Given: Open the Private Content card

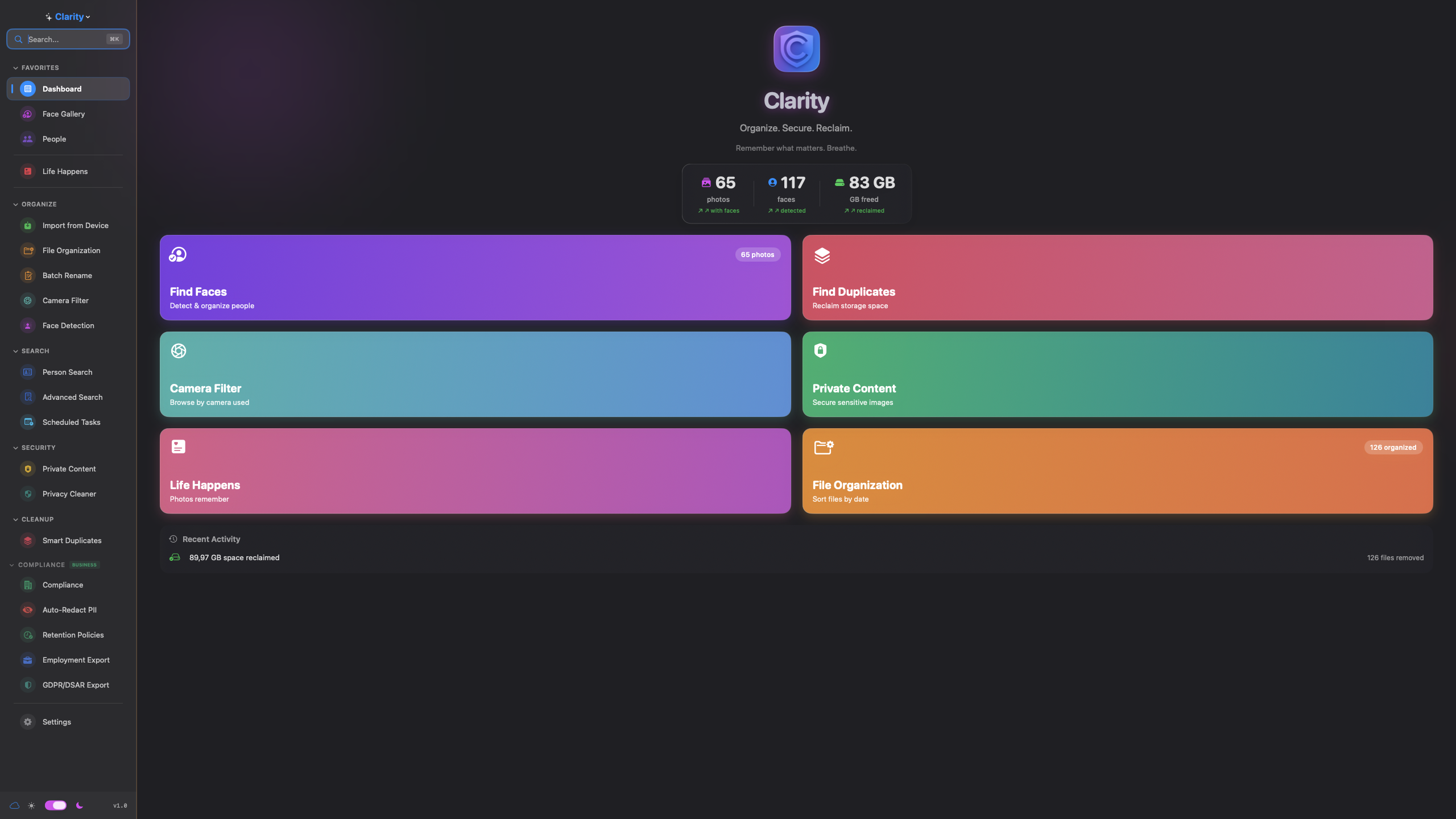Looking at the screenshot, I should [1118, 374].
